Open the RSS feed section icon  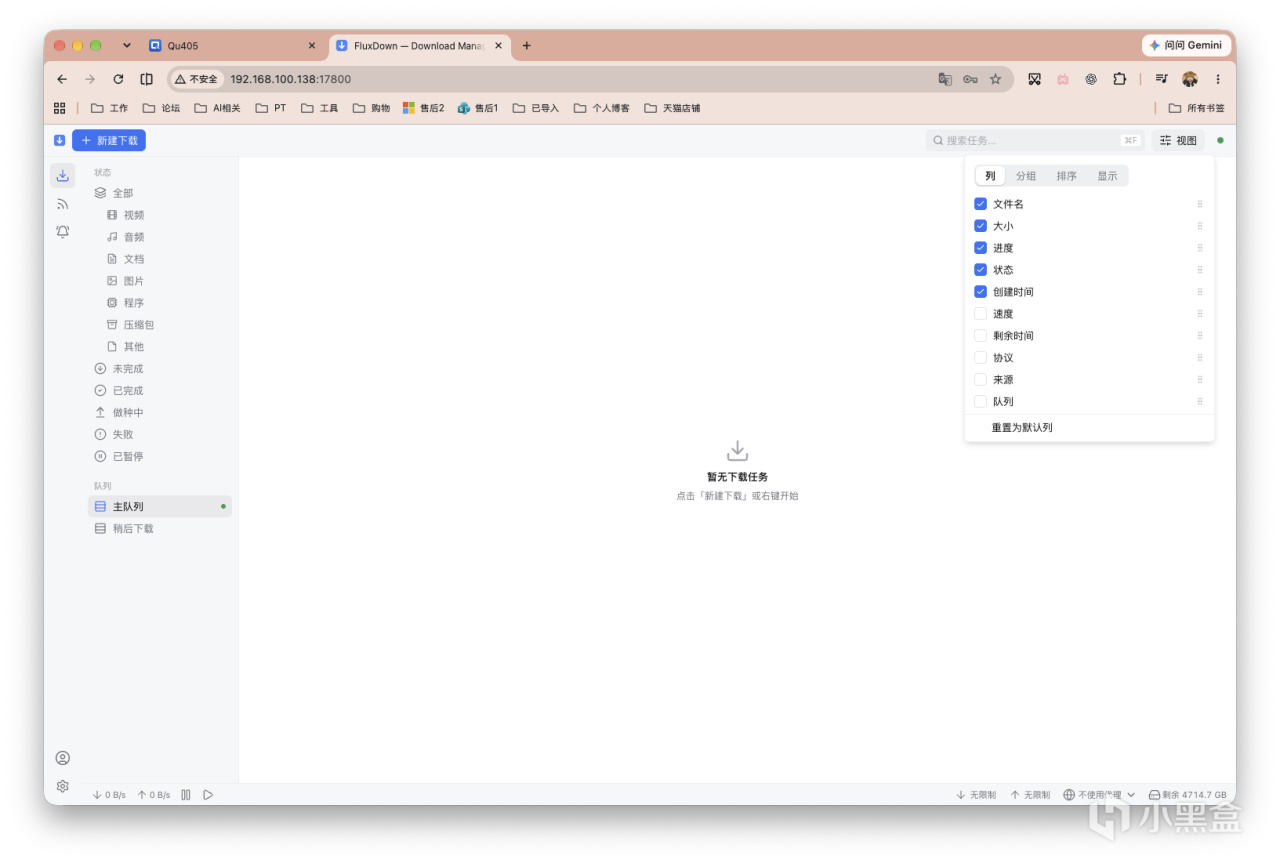63,204
